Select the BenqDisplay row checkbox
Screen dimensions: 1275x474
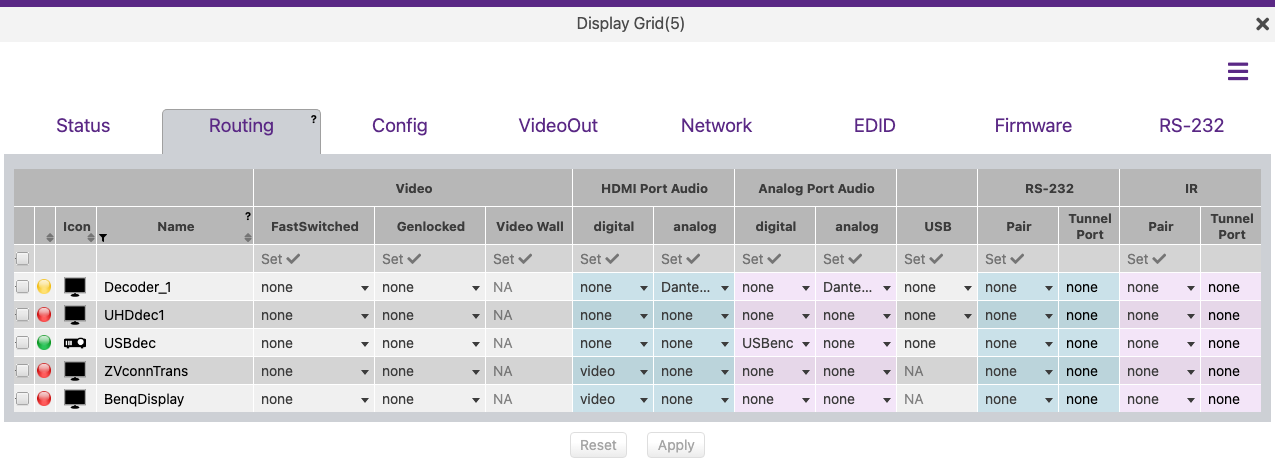point(23,399)
